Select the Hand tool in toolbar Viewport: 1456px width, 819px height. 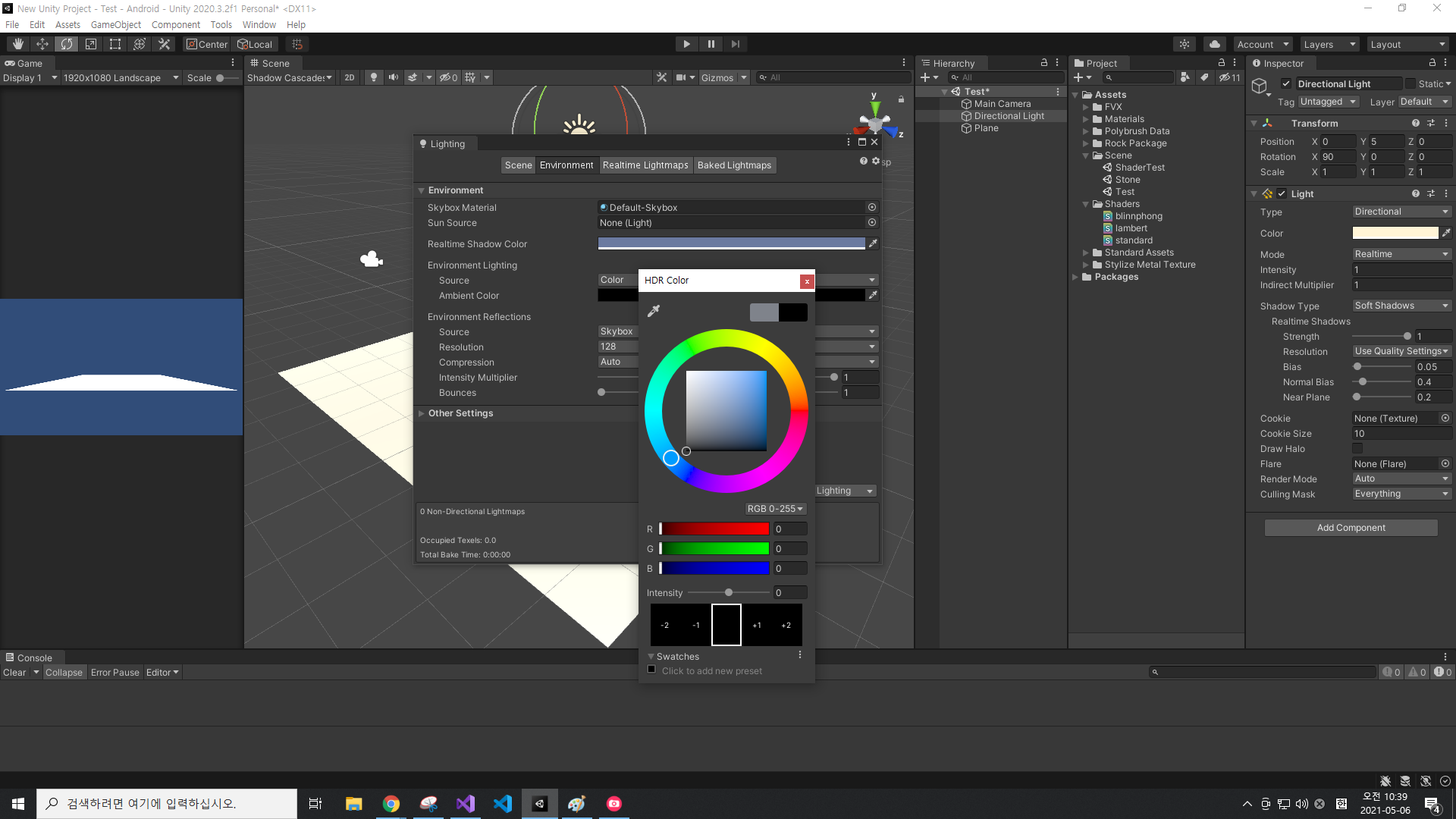(18, 44)
